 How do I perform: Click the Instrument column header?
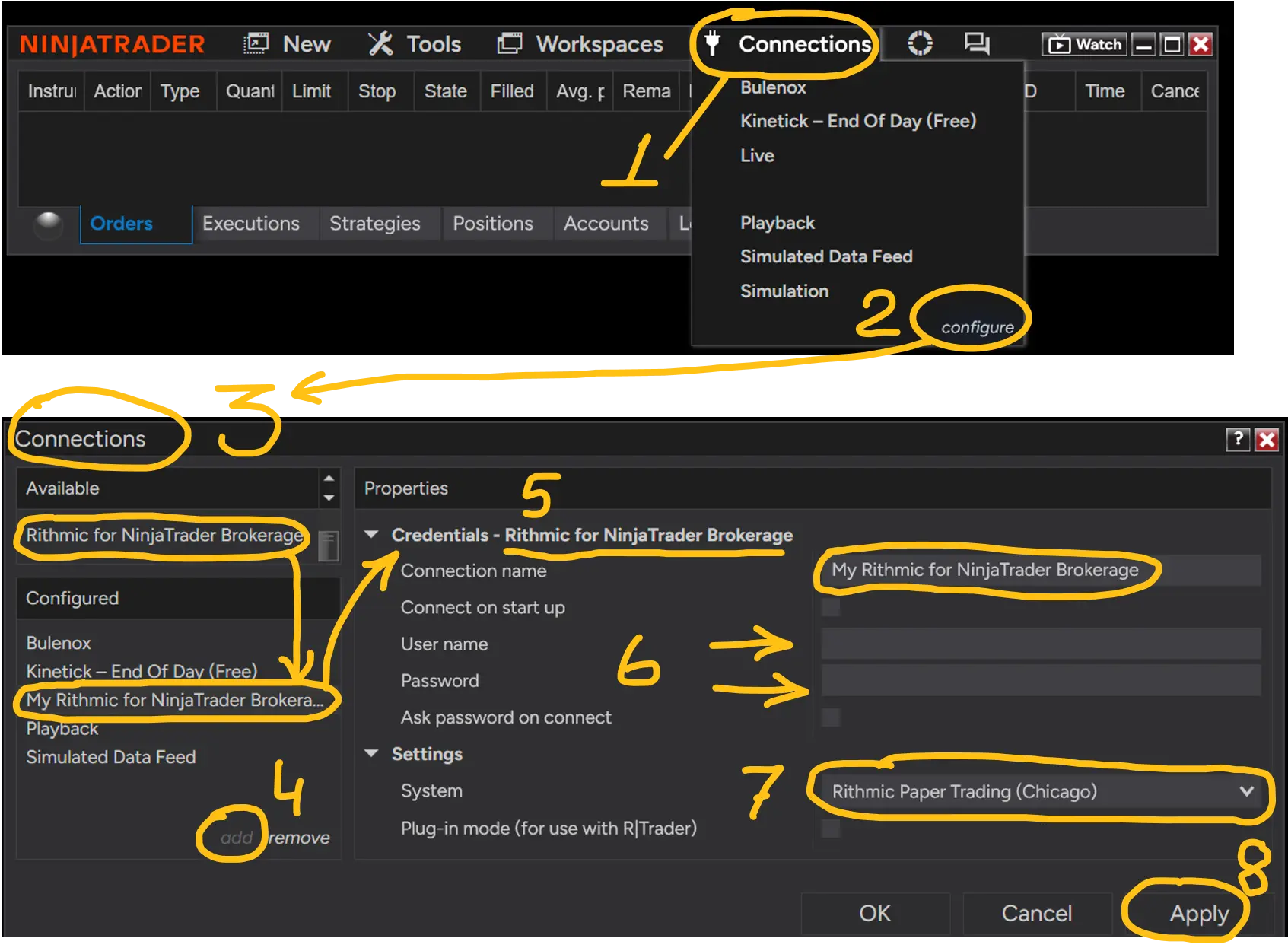[51, 91]
